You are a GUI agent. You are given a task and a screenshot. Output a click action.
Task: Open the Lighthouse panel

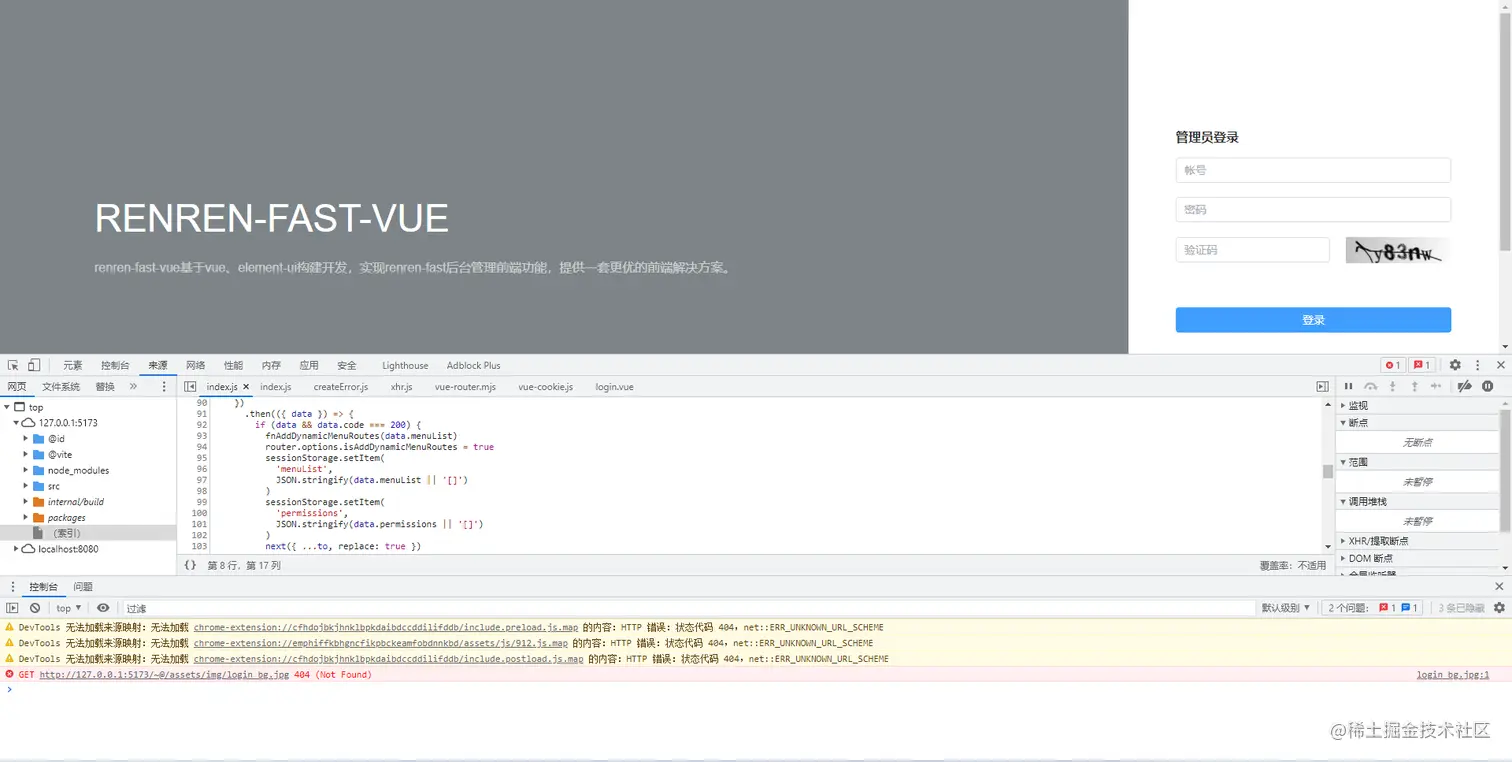point(405,365)
